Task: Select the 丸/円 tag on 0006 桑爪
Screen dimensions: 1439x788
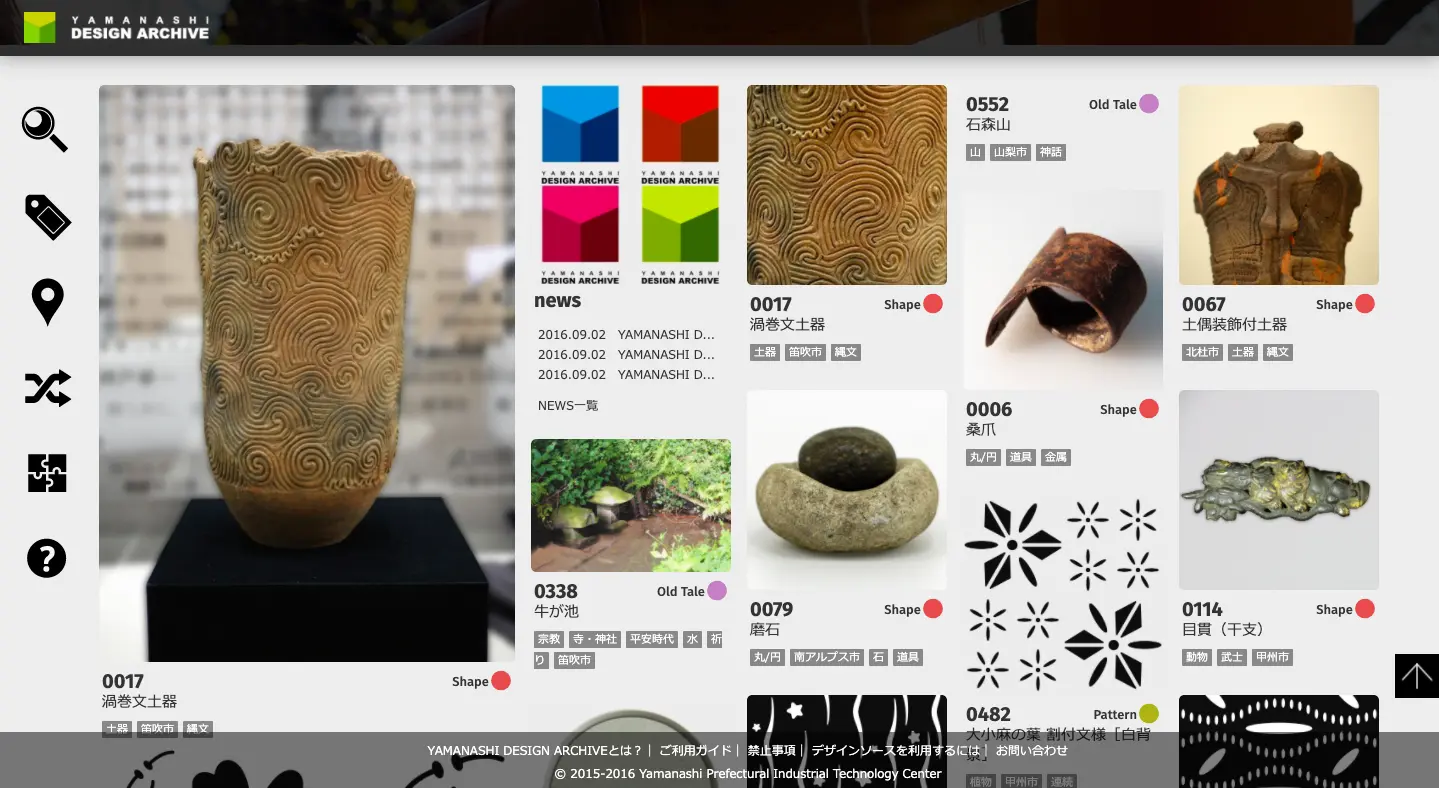Action: coord(984,457)
